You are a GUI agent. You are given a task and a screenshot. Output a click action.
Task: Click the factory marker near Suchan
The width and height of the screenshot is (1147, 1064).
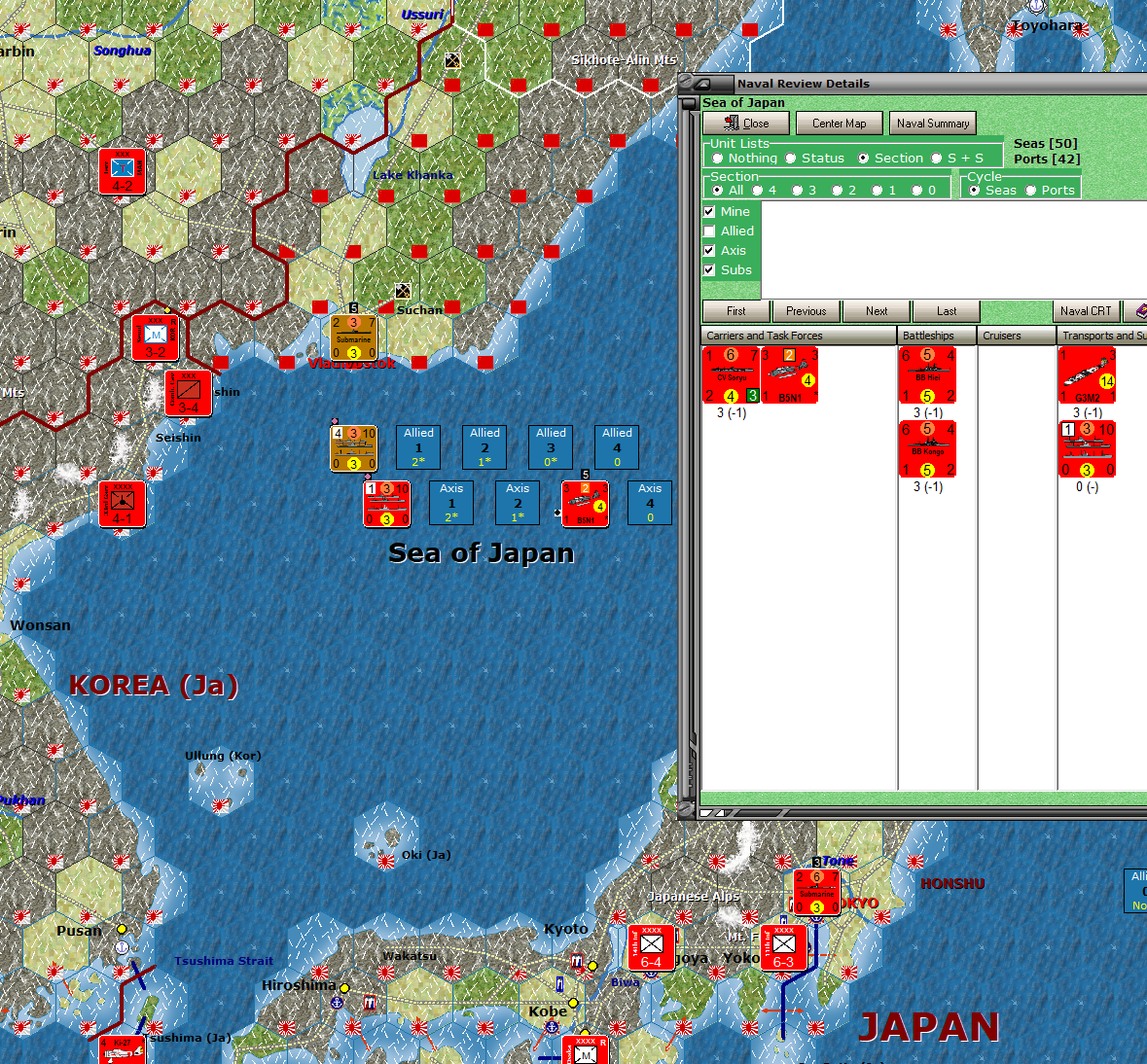(x=403, y=291)
